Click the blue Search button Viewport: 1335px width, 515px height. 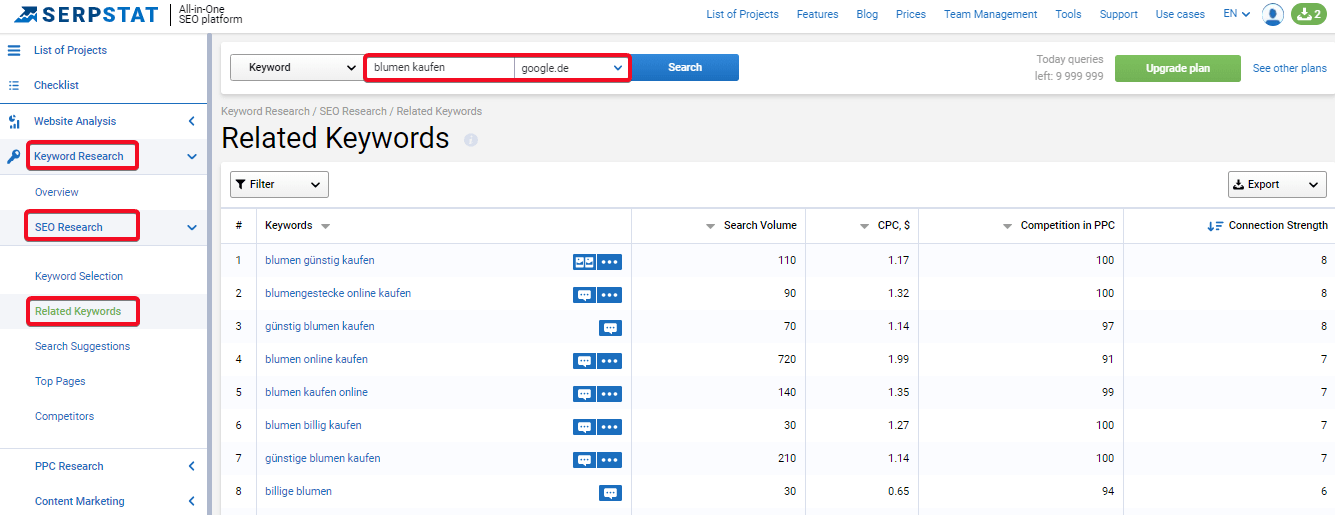pos(685,67)
